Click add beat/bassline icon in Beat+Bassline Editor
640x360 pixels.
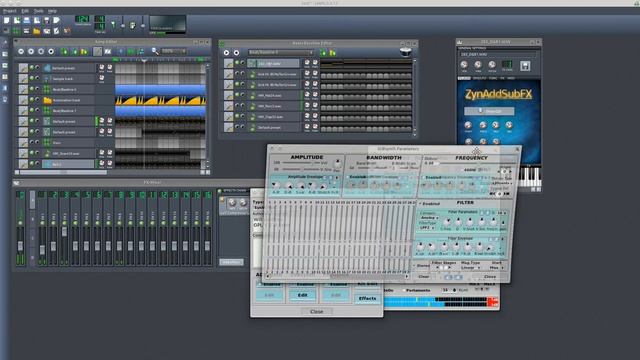point(323,53)
